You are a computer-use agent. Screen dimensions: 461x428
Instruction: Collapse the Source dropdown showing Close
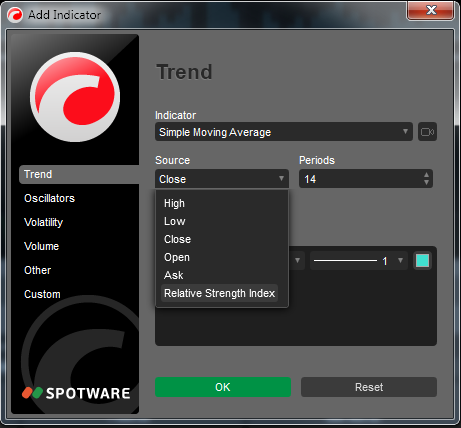(x=222, y=179)
